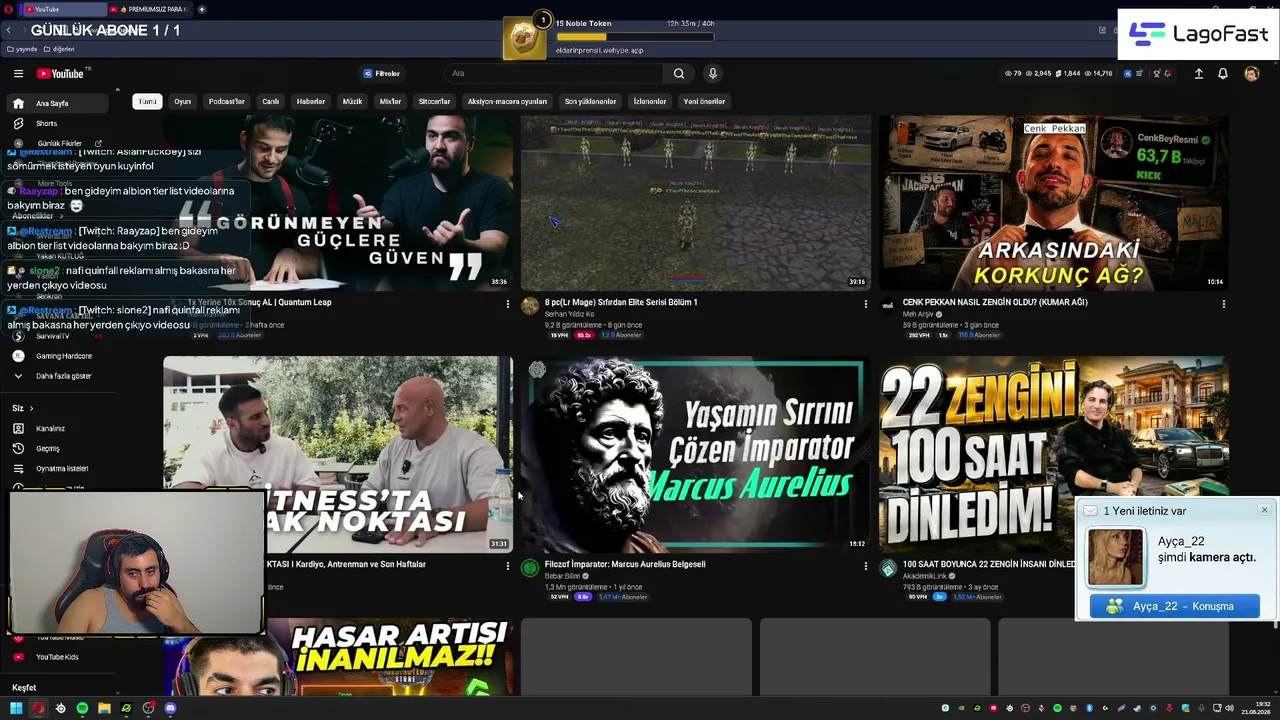This screenshot has width=1280, height=720.
Task: Open a new browser tab
Action: pos(202,9)
